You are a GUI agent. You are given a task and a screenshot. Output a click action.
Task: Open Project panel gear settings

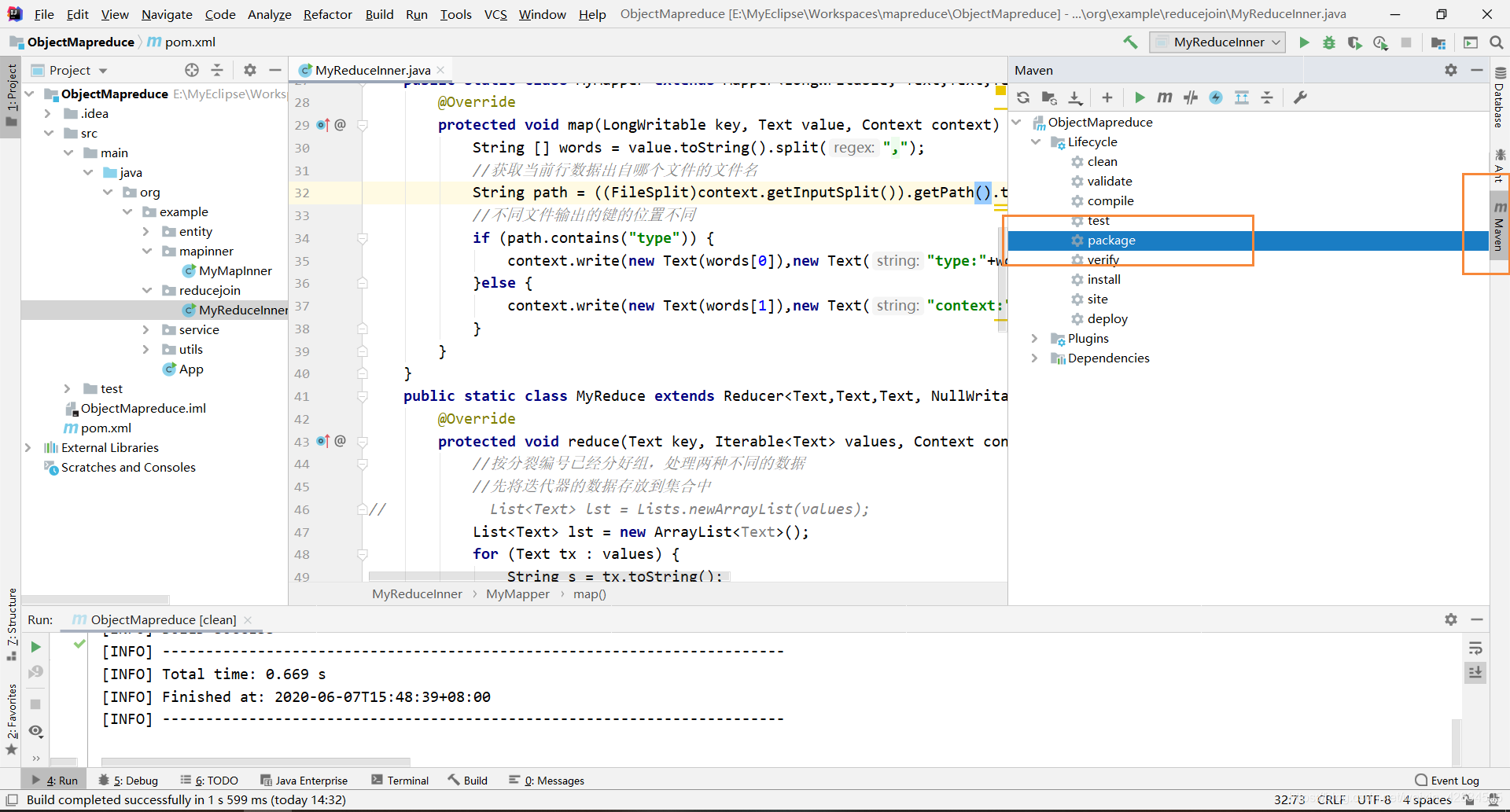tap(250, 70)
